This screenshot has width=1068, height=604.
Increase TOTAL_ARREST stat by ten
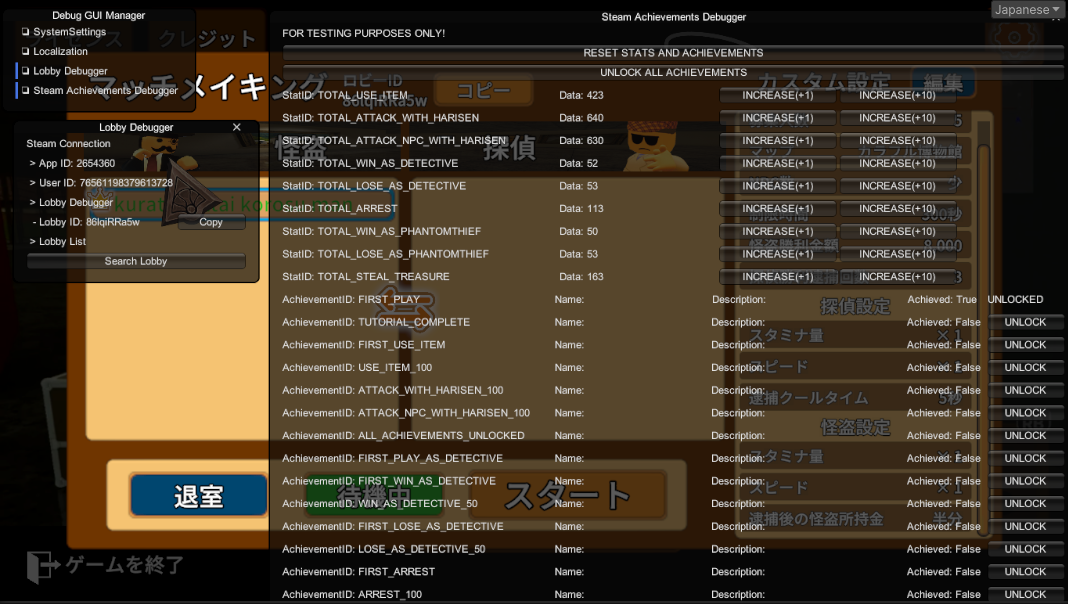point(897,209)
